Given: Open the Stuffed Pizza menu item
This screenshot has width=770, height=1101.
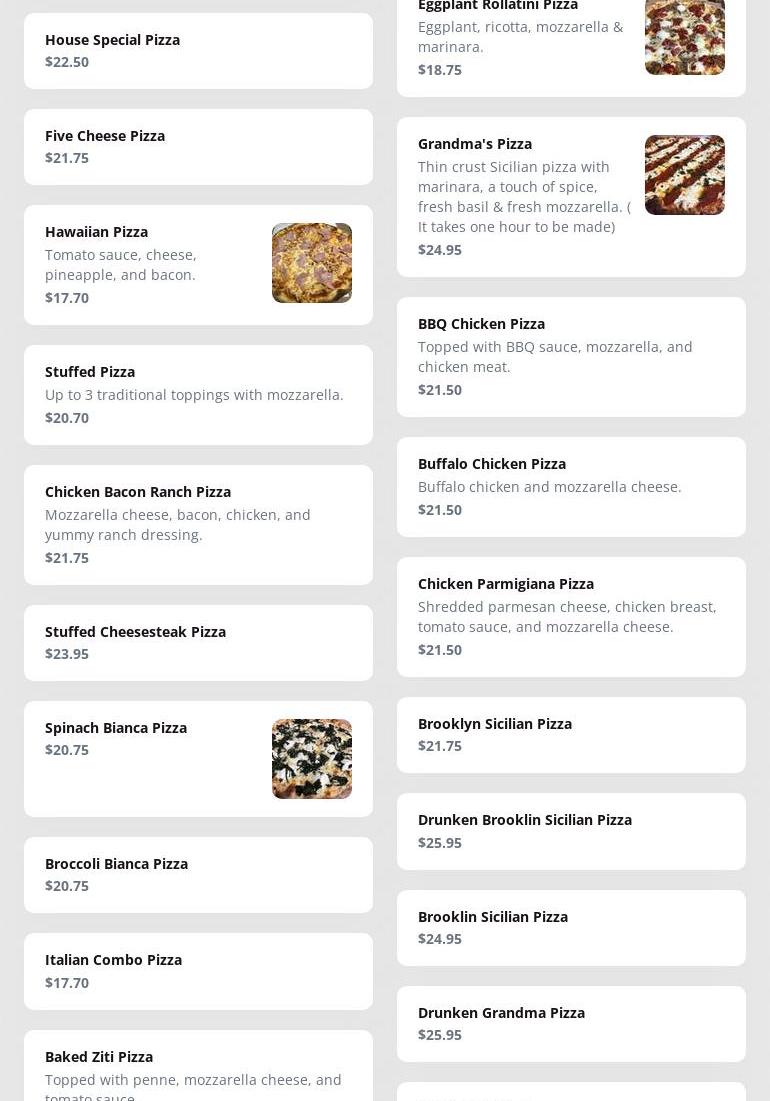Looking at the screenshot, I should click(x=198, y=395).
